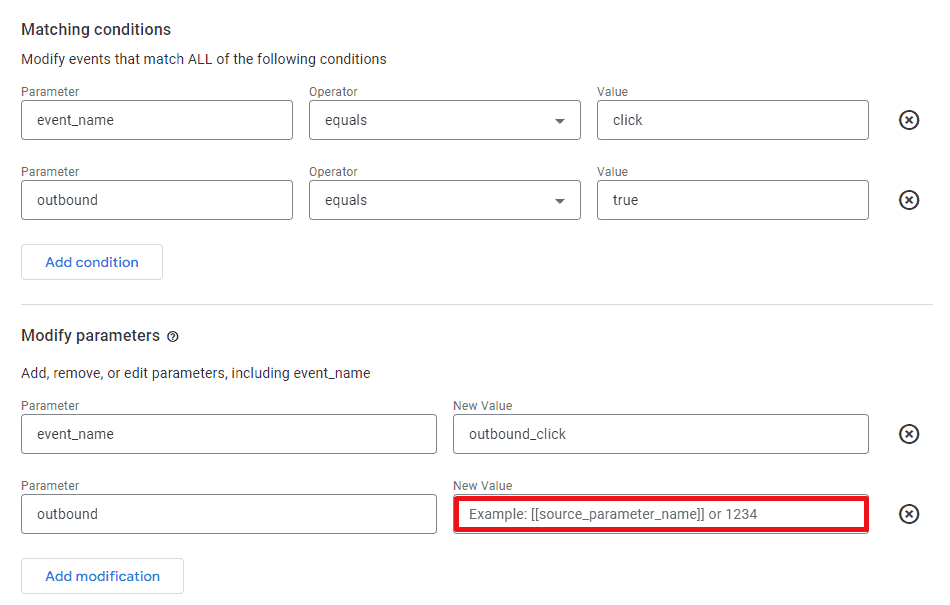Click the outbound field under Modify parameters
Image resolution: width=950 pixels, height=605 pixels.
tap(228, 513)
